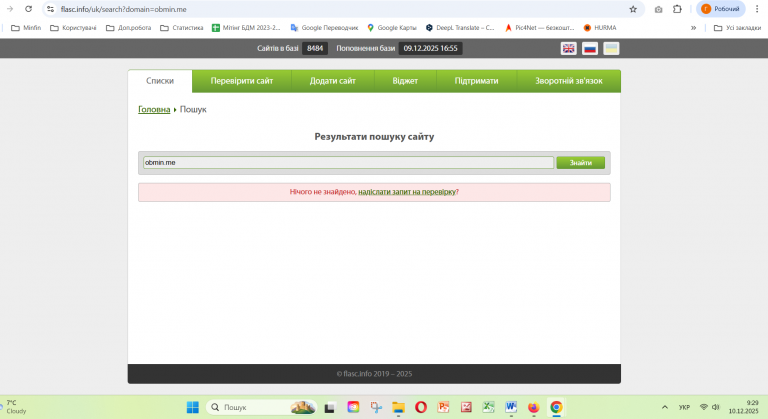Switch site language to English flag
This screenshot has height=419, width=768.
[x=568, y=49]
